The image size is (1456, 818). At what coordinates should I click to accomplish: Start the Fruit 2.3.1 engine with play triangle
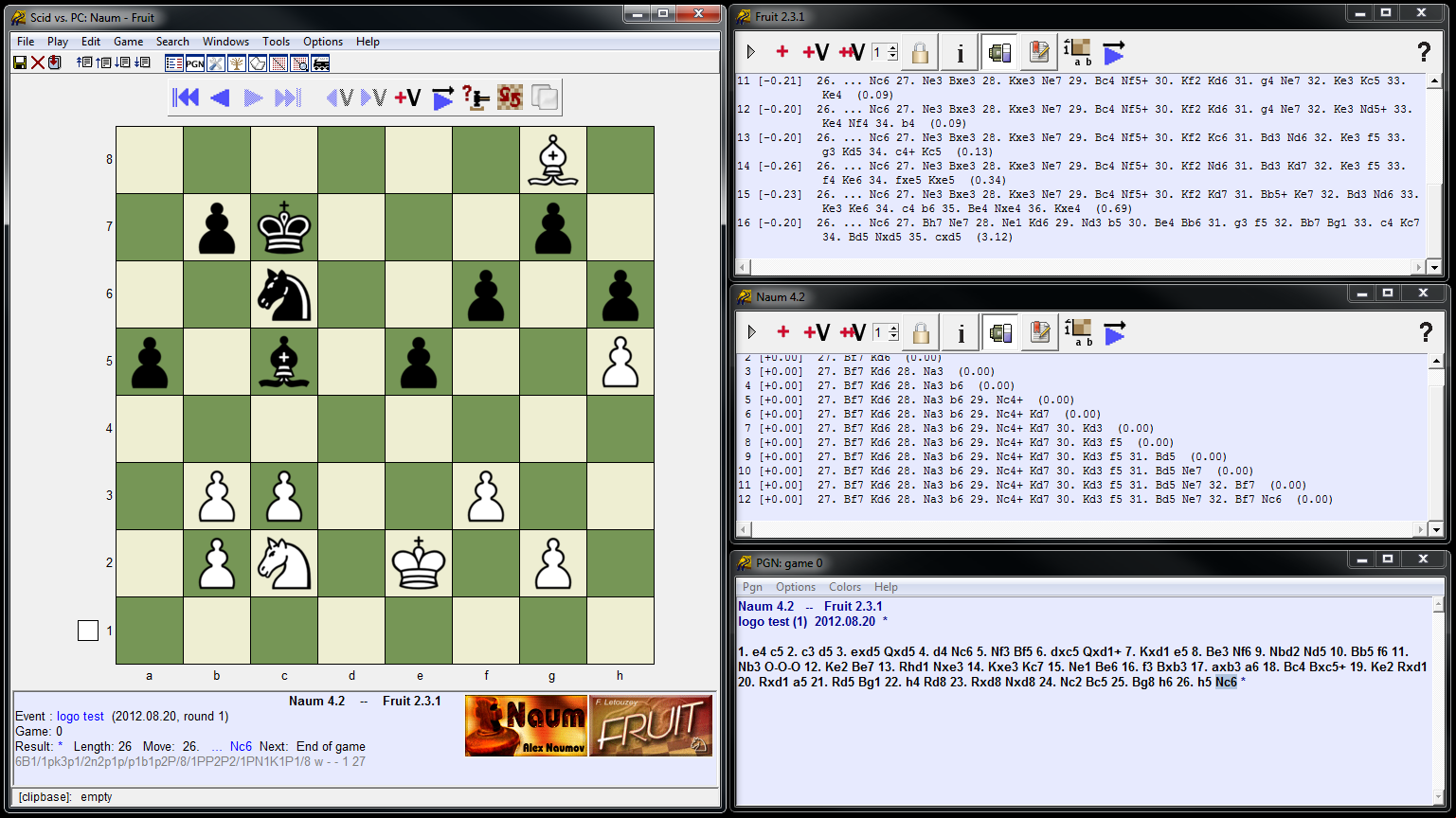point(751,53)
